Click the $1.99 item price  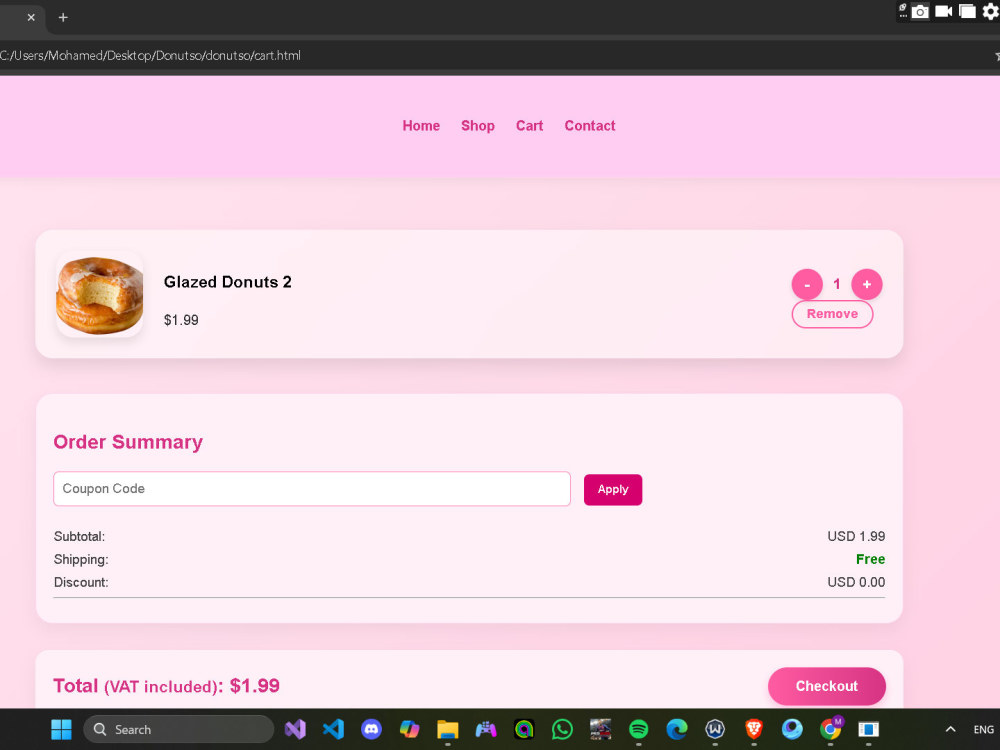coord(181,320)
